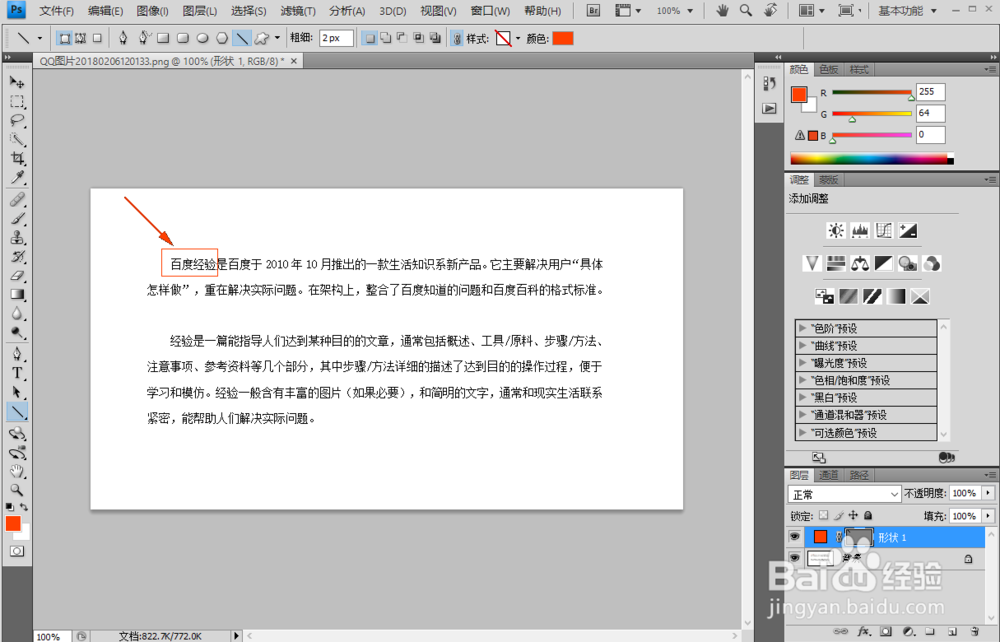Add a Brightness/Contrast adjustment
The height and width of the screenshot is (642, 1000).
coord(835,230)
